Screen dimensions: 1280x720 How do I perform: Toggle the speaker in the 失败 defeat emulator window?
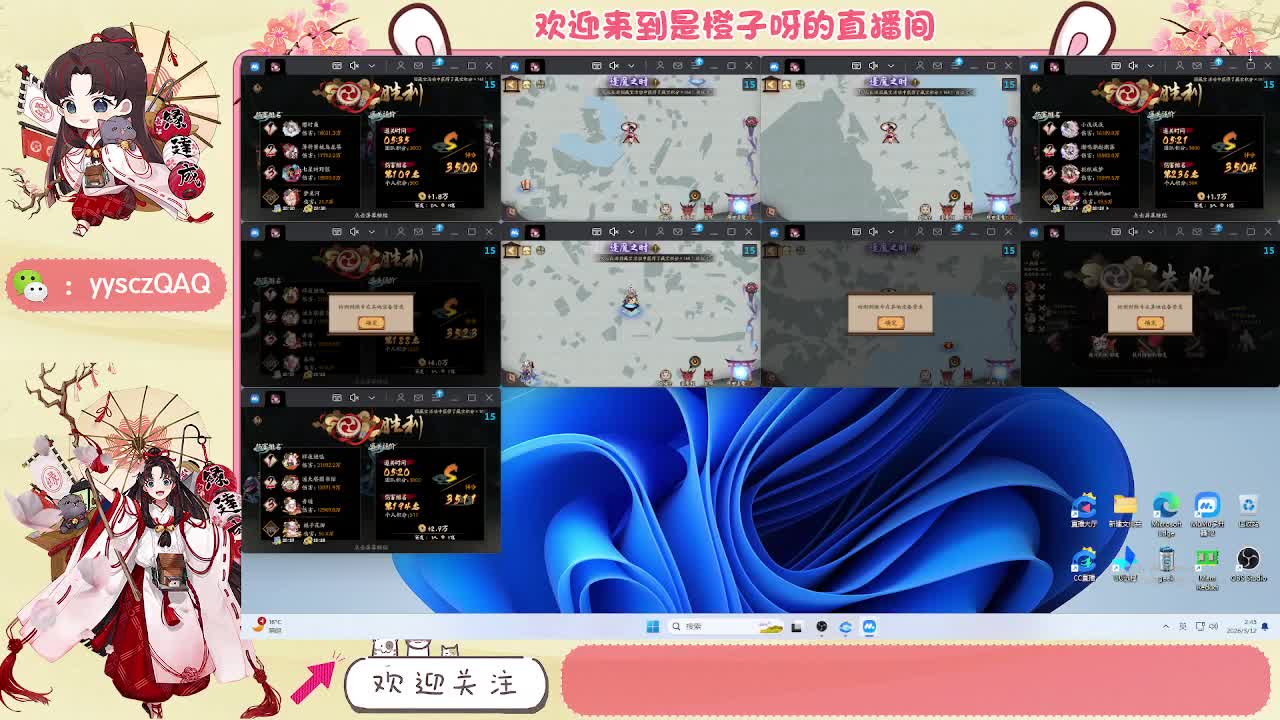[1134, 232]
